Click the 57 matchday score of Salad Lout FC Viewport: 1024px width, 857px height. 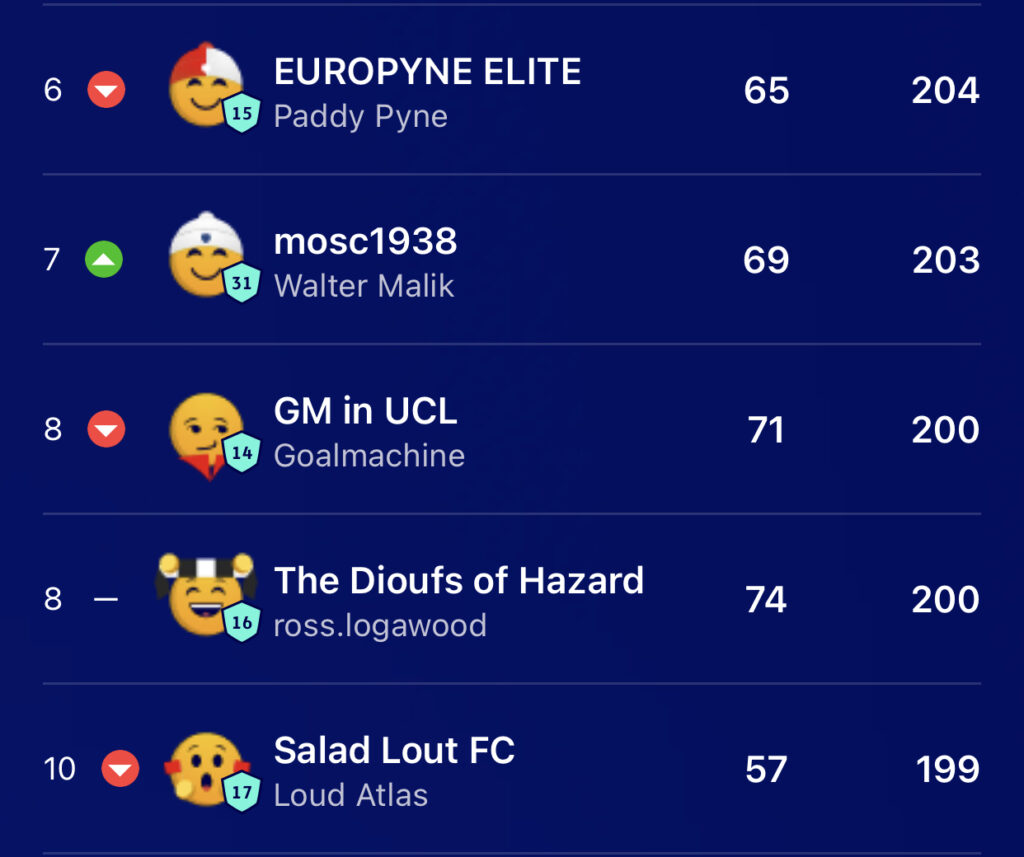coord(766,769)
